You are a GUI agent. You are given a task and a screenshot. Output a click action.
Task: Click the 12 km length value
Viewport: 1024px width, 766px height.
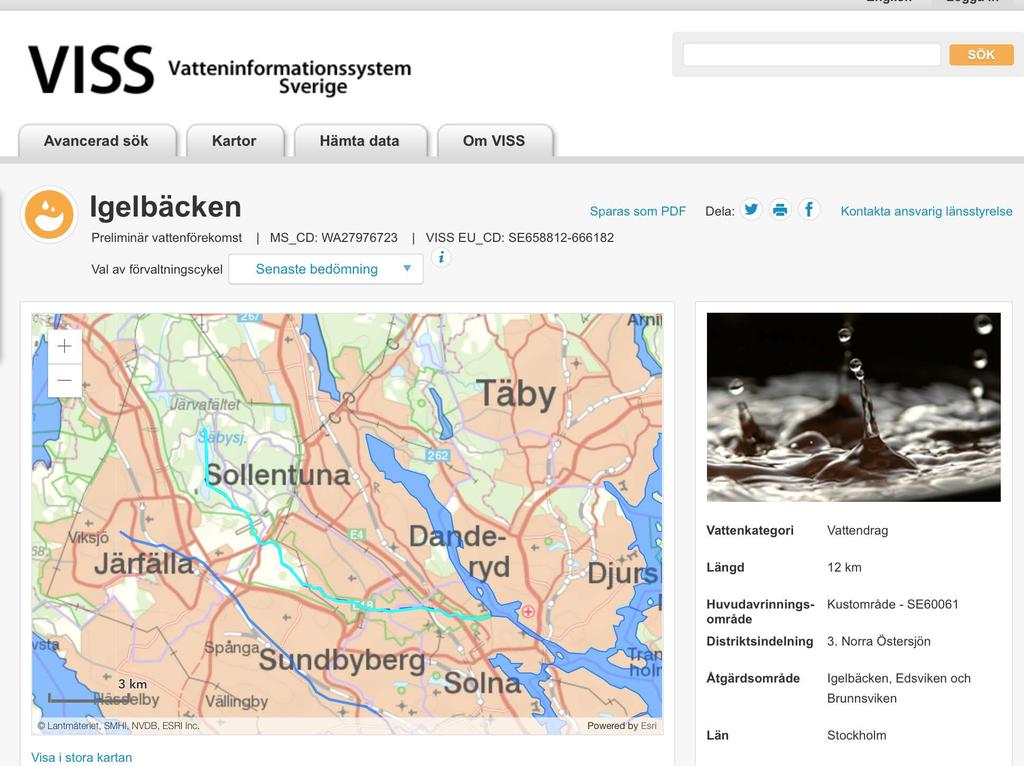[844, 567]
